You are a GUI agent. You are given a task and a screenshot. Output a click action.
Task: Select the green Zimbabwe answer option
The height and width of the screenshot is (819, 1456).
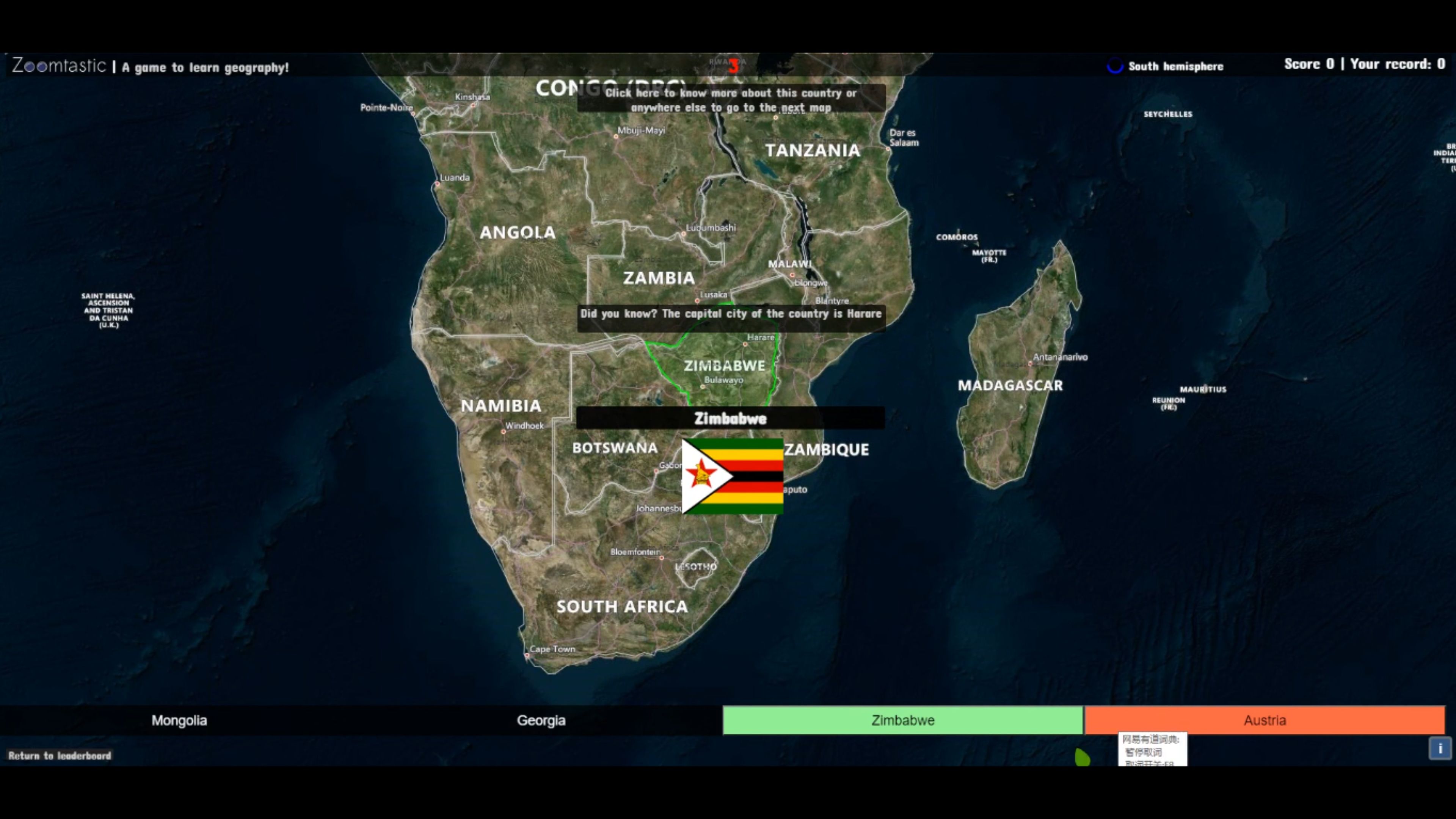pyautogui.click(x=903, y=720)
